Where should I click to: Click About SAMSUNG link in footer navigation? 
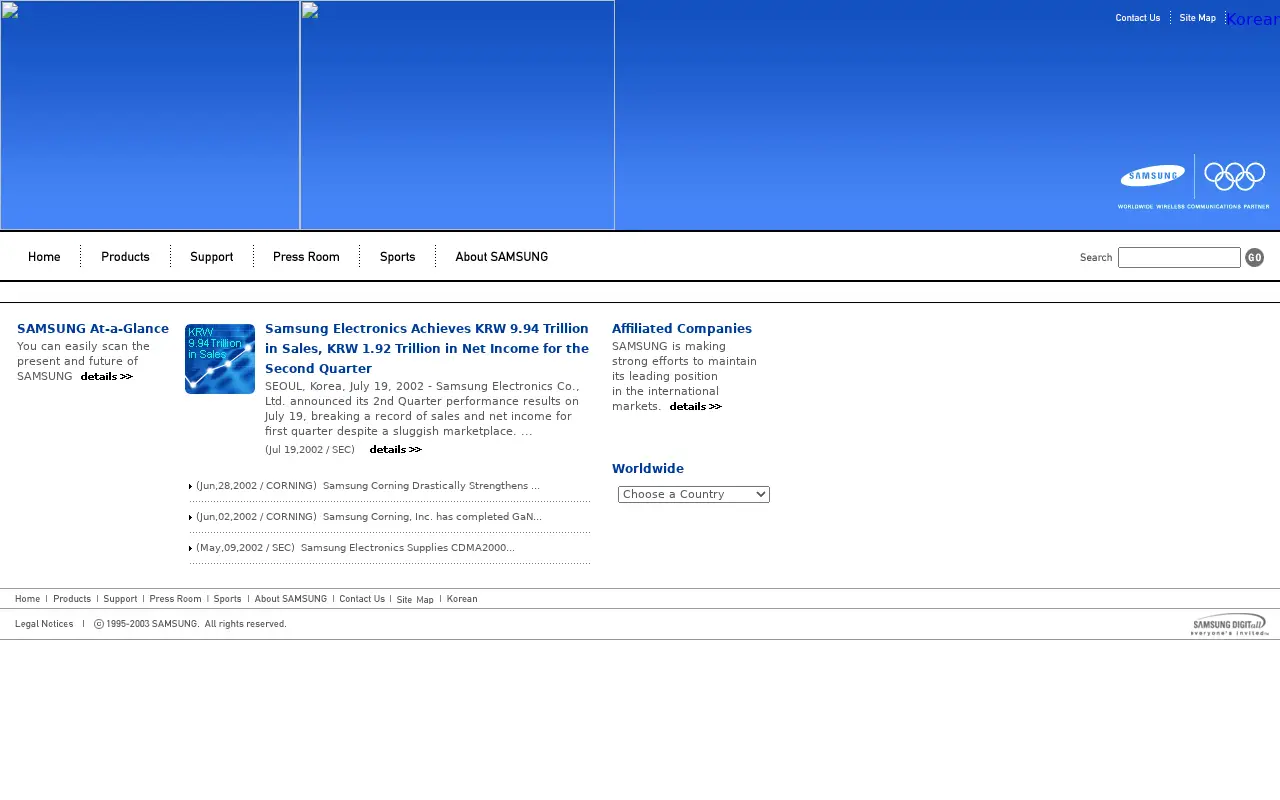coord(291,599)
